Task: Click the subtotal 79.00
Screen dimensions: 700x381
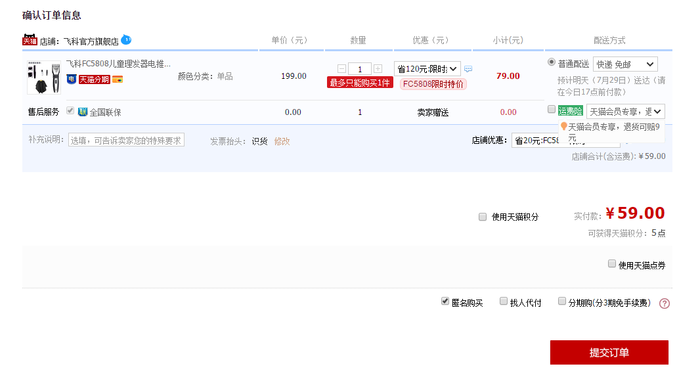Action: [x=508, y=76]
